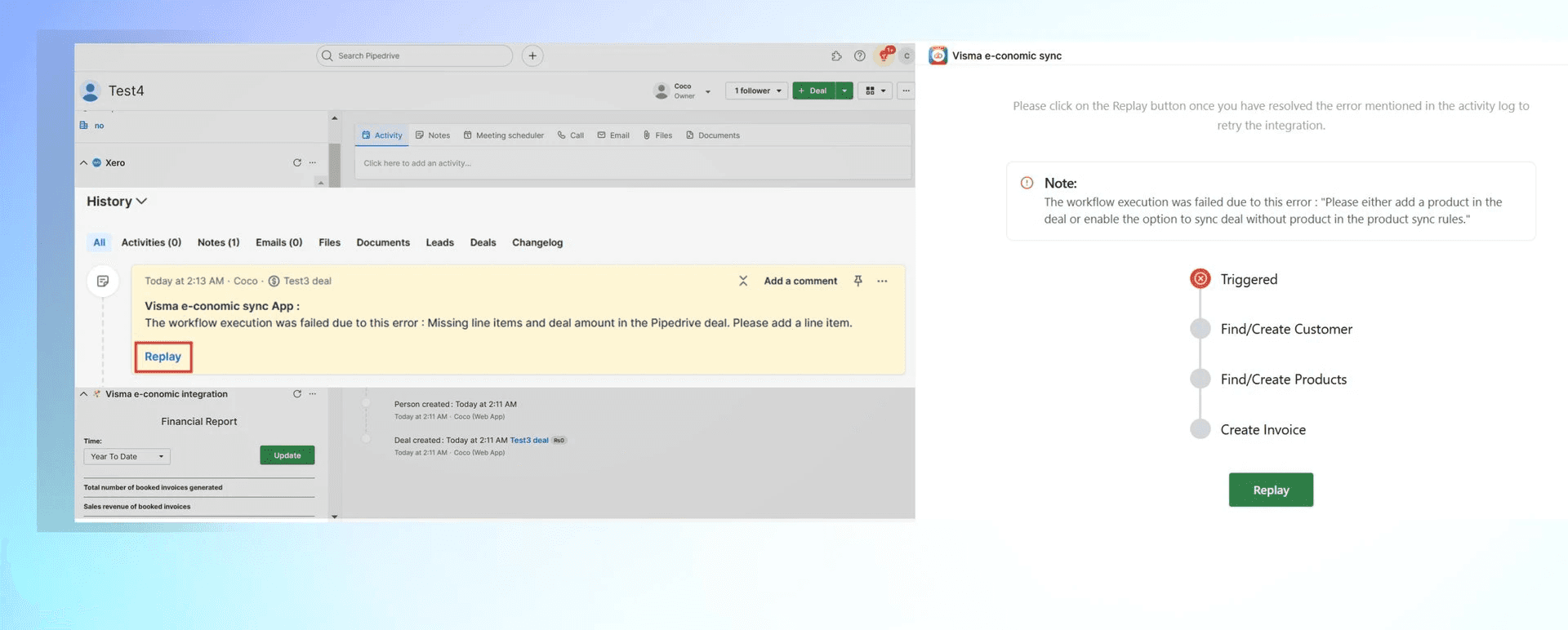The height and width of the screenshot is (630, 1568).
Task: Switch to the Activity tab
Action: pyautogui.click(x=381, y=135)
